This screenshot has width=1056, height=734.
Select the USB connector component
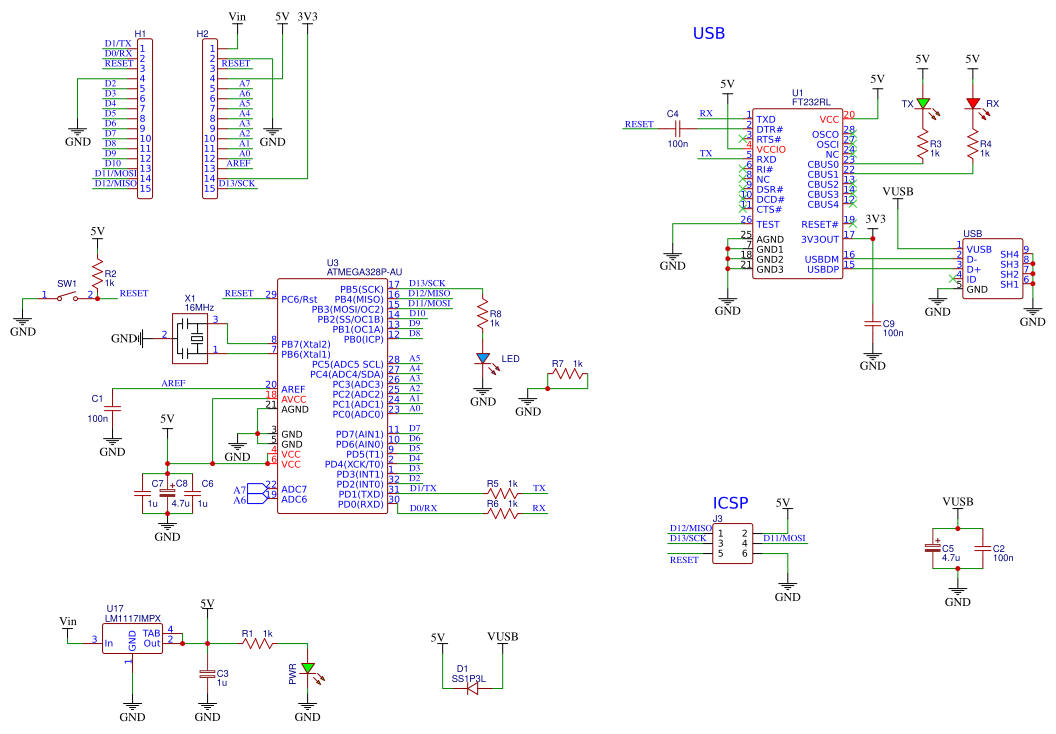(993, 269)
